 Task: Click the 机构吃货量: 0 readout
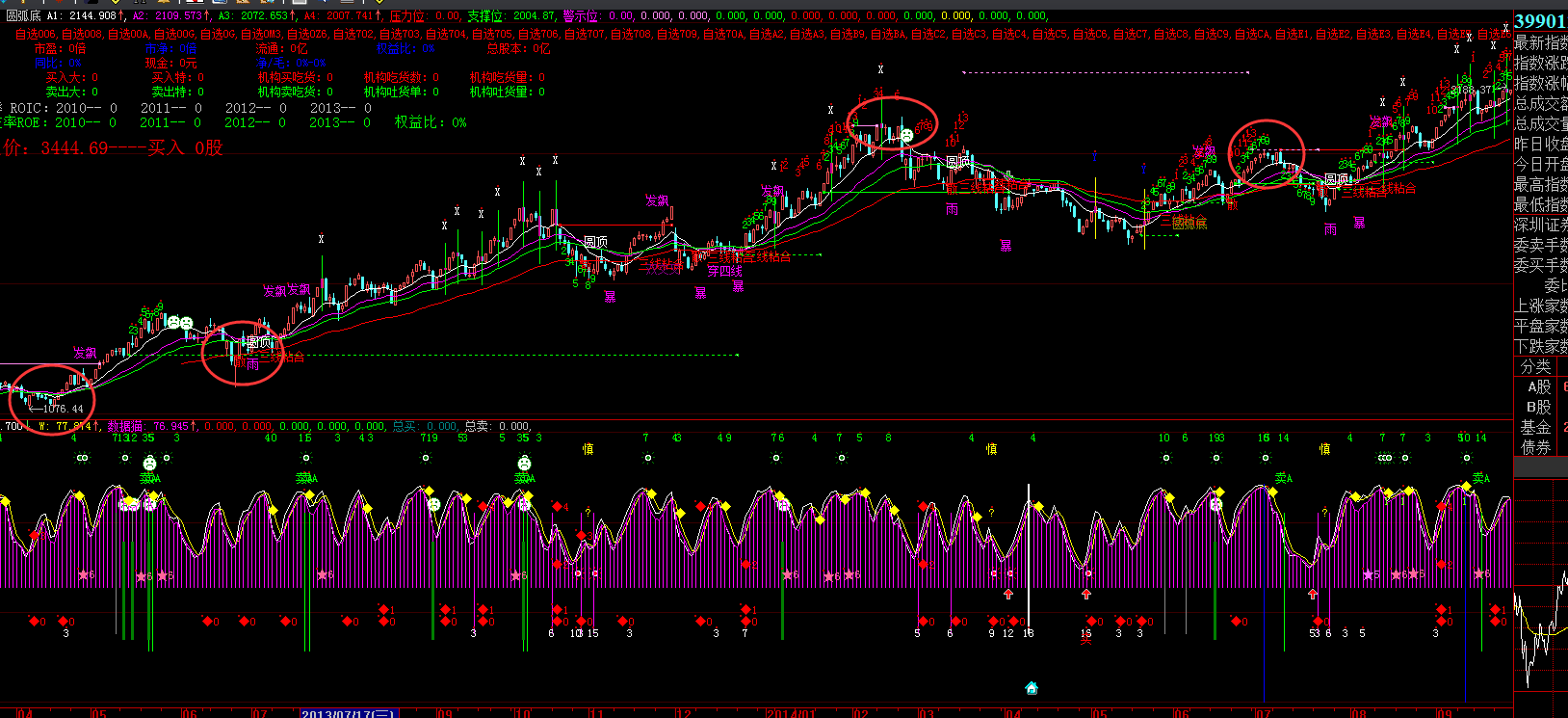508,77
